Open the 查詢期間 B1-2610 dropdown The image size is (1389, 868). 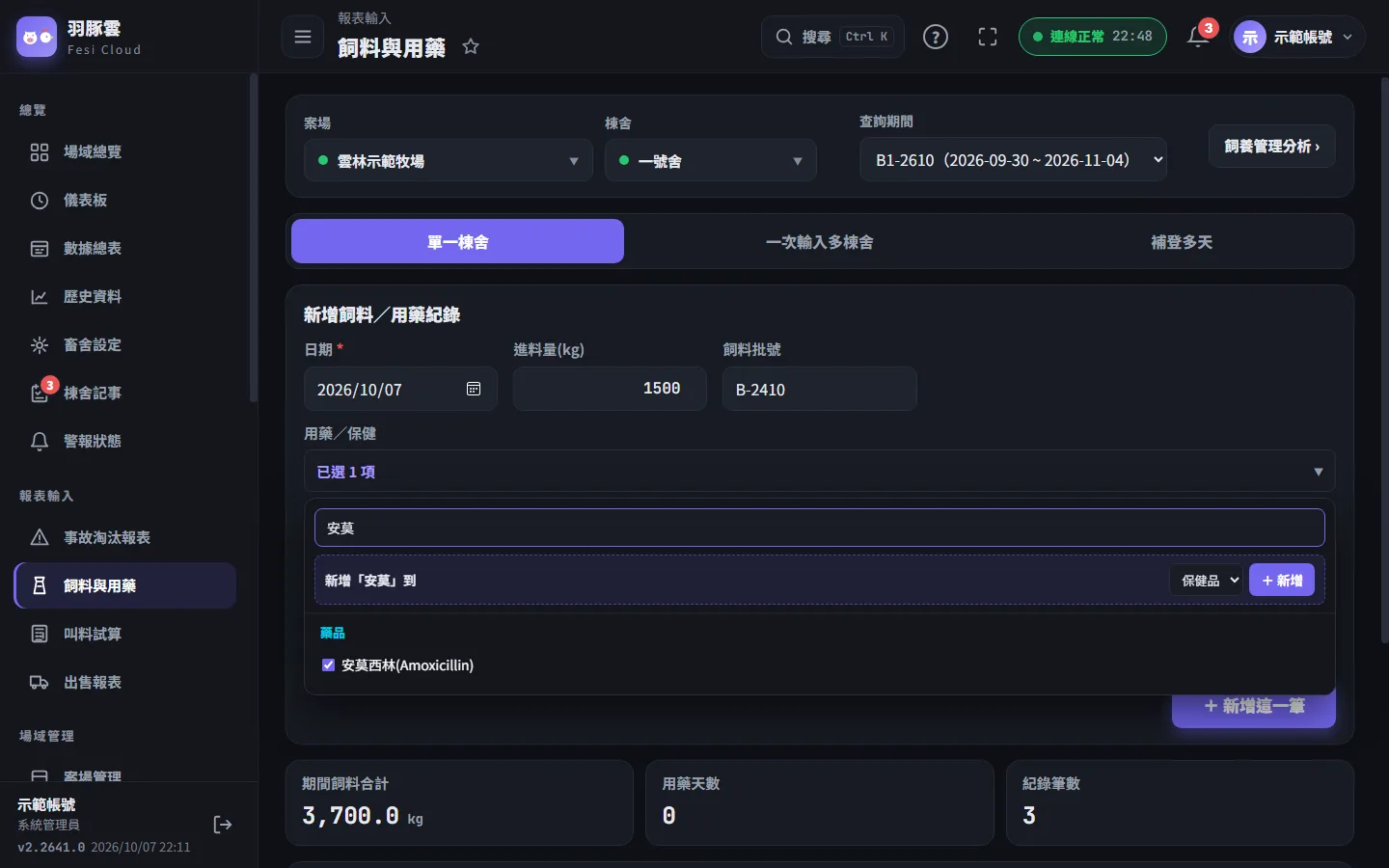(1013, 160)
